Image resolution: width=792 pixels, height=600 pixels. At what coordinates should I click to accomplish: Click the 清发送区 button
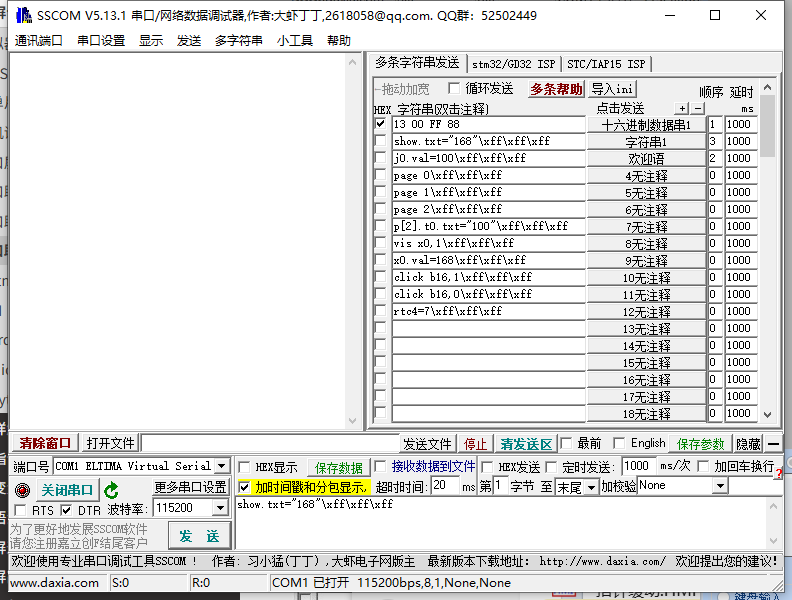point(526,444)
